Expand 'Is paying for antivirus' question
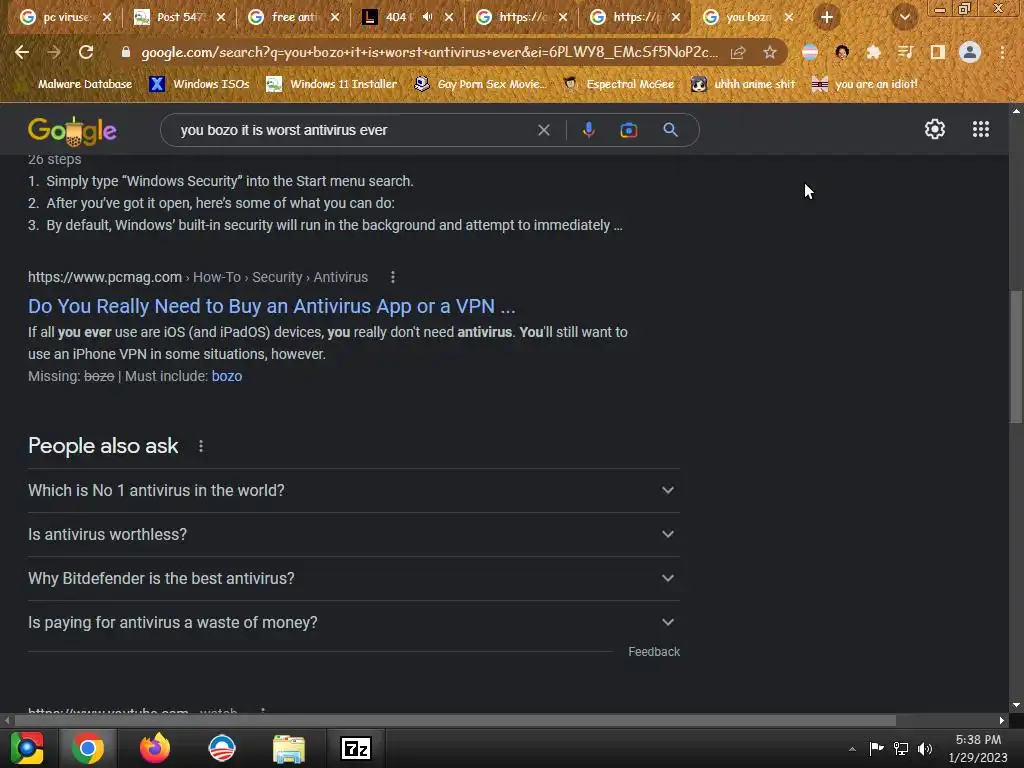Viewport: 1024px width, 768px height. [x=353, y=622]
